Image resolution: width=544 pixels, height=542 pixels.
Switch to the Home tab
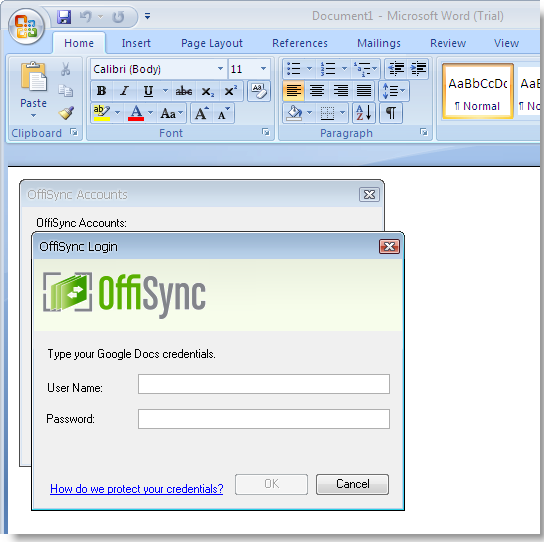[x=79, y=43]
